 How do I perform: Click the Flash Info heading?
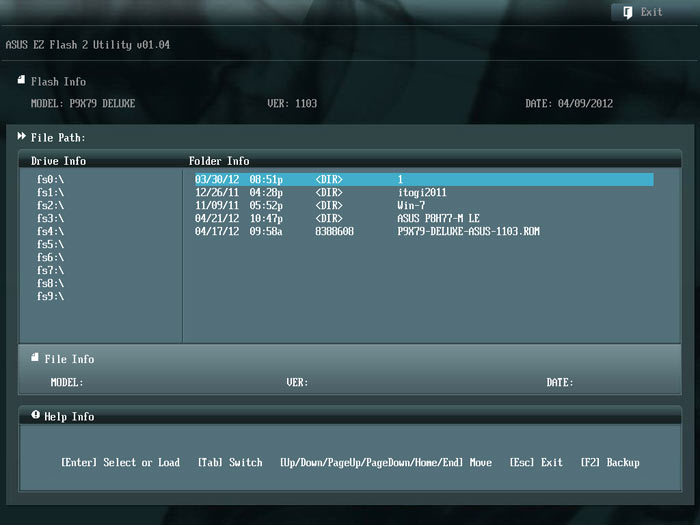58,82
